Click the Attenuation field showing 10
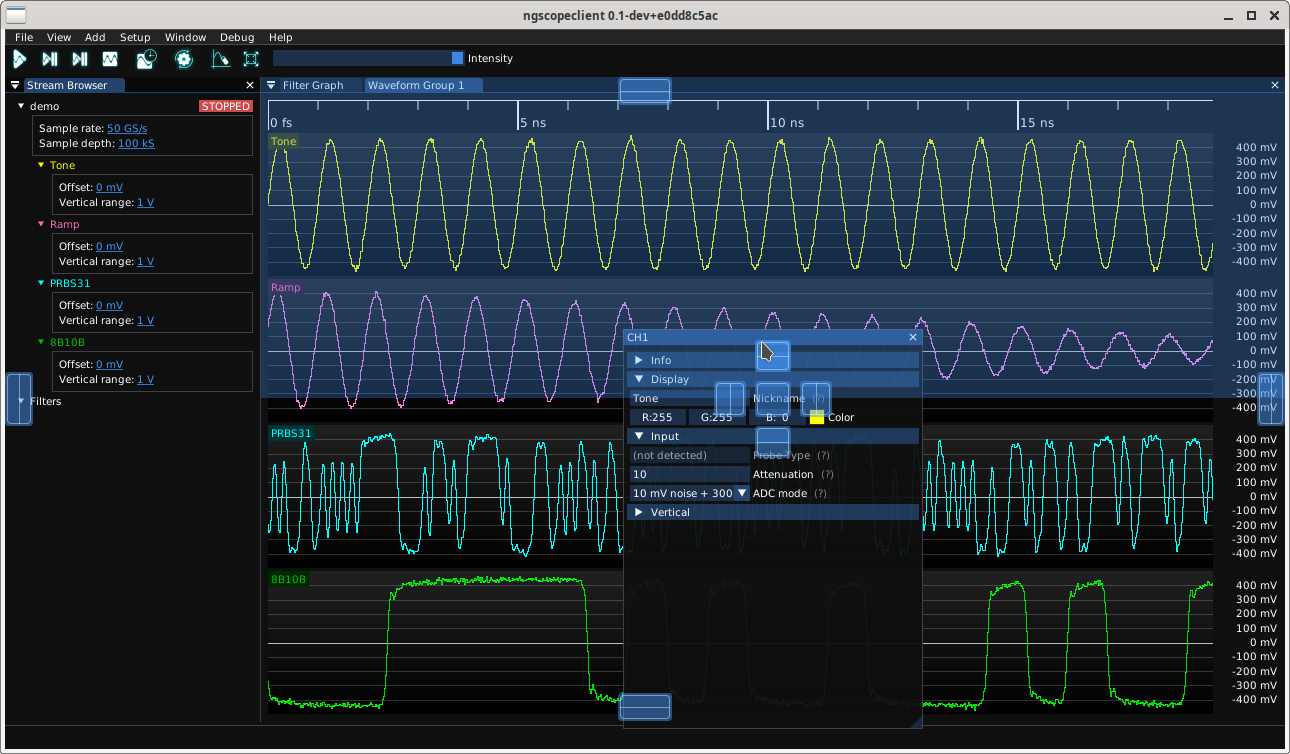 (690, 475)
